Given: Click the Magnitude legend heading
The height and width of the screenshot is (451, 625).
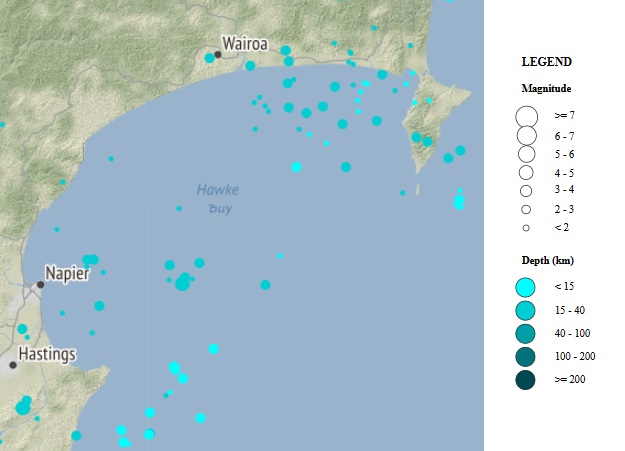Looking at the screenshot, I should pyautogui.click(x=546, y=89).
